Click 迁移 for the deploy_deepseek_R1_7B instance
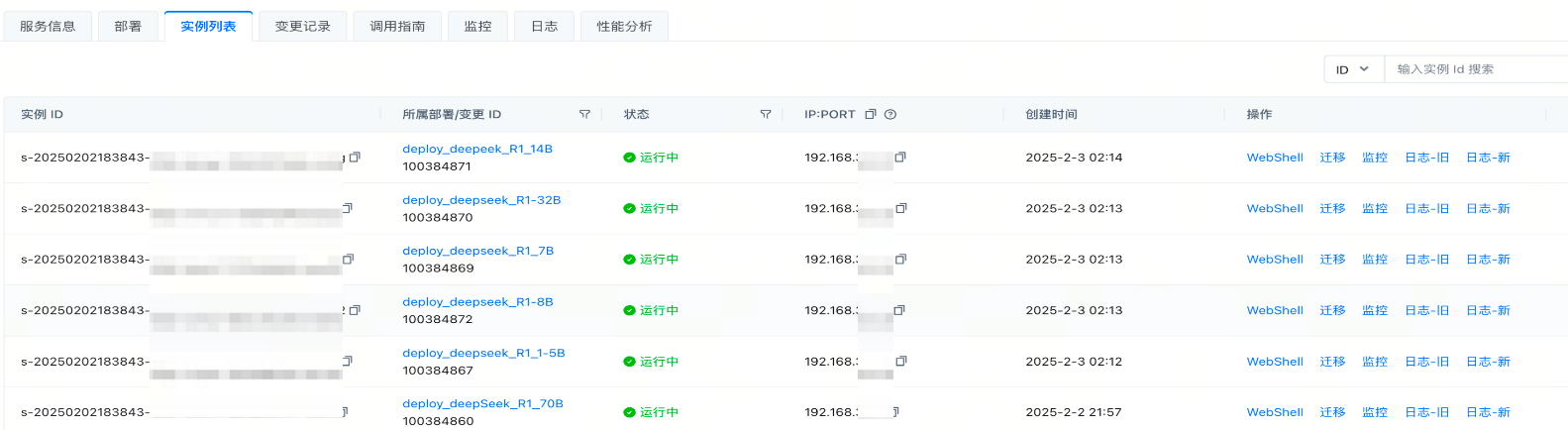 point(1332,260)
